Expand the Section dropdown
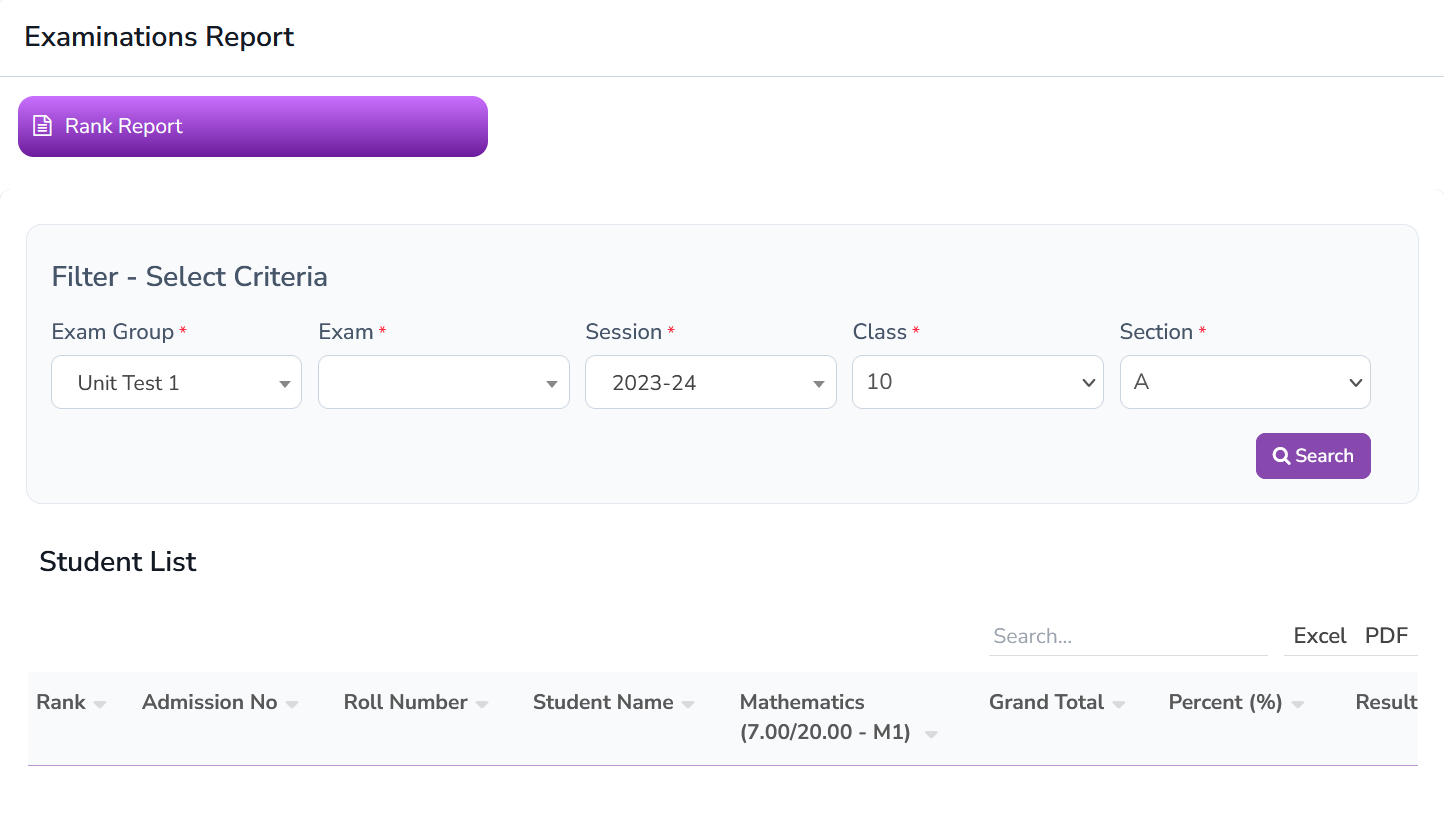The height and width of the screenshot is (815, 1444). 1244,382
